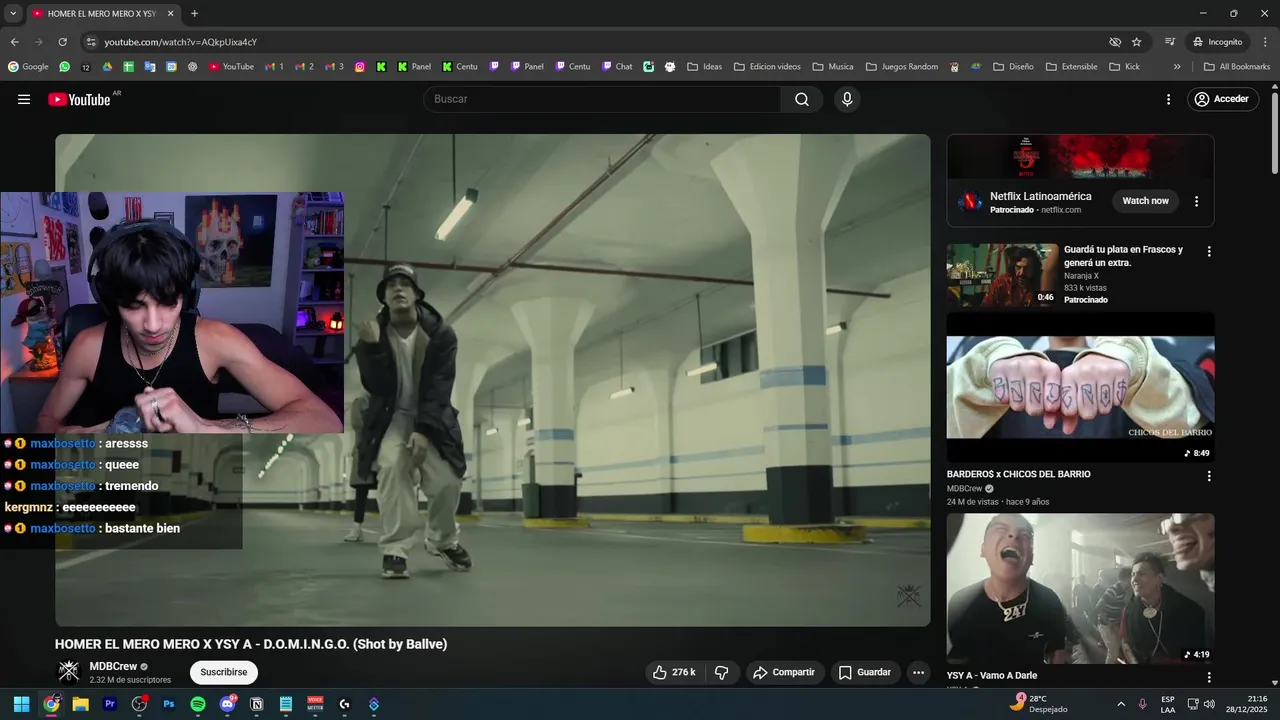The width and height of the screenshot is (1280, 720).
Task: Open more actions ellipsis under the video
Action: point(918,672)
